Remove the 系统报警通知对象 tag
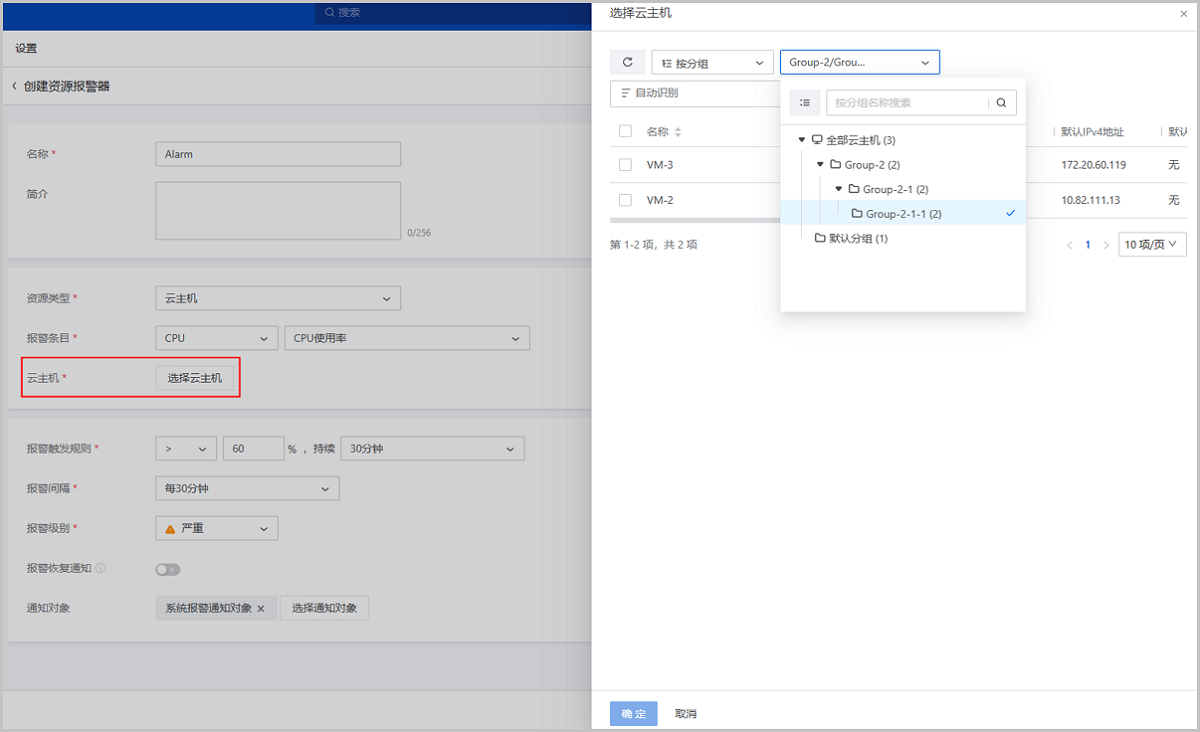The image size is (1200, 732). coord(261,608)
